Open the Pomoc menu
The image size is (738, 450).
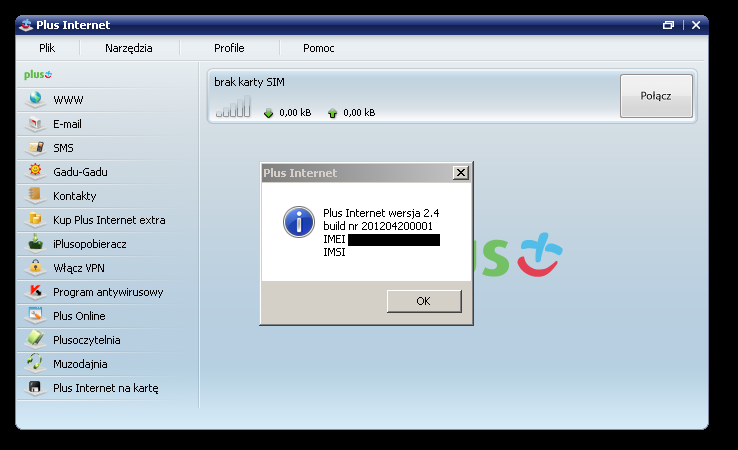pyautogui.click(x=319, y=48)
